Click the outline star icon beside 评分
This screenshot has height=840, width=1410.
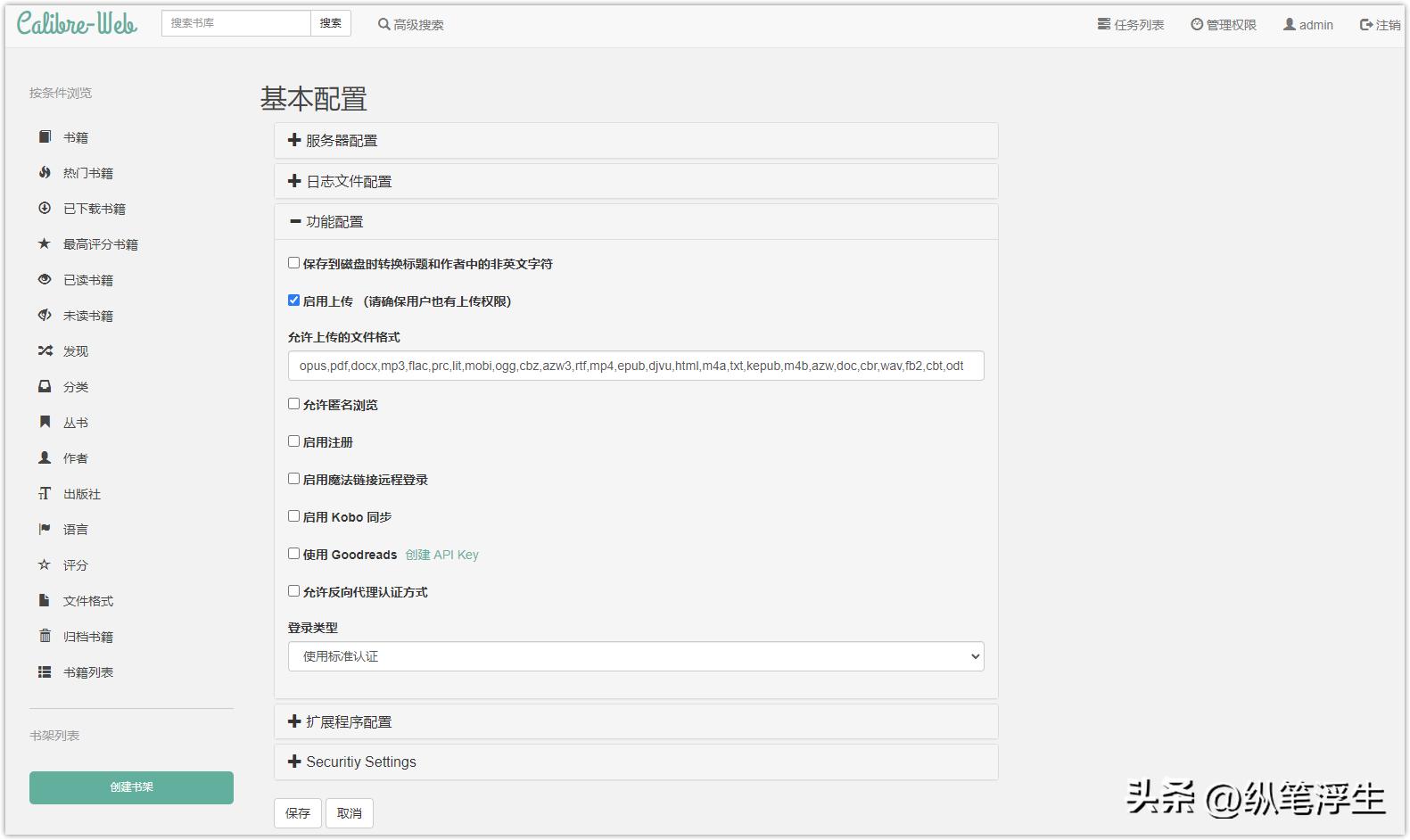[45, 564]
